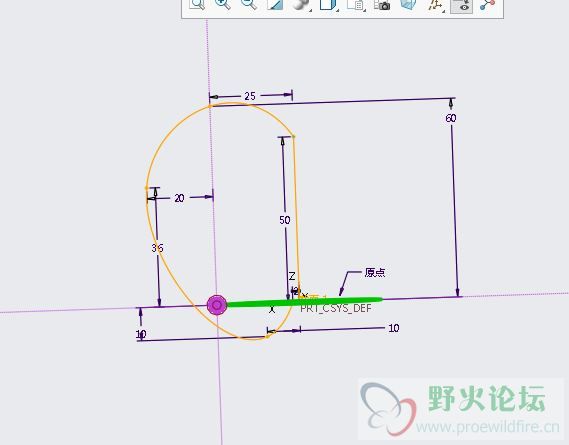Select the 36 dimension value

click(157, 248)
